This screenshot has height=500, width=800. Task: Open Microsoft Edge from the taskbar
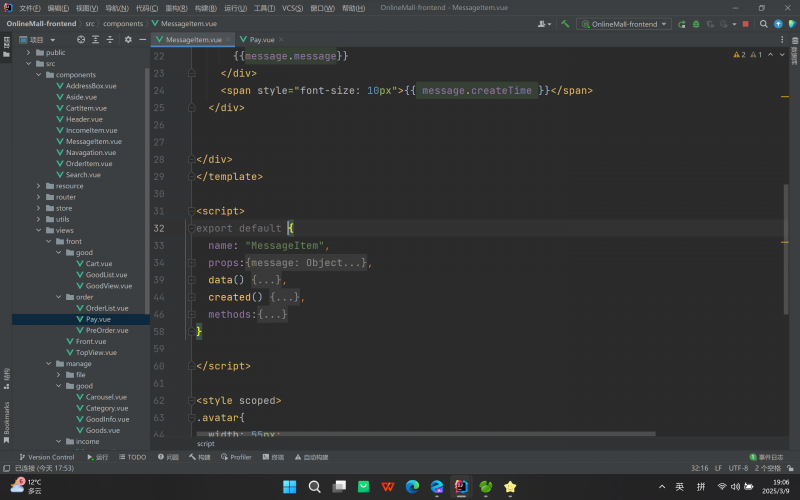point(412,487)
